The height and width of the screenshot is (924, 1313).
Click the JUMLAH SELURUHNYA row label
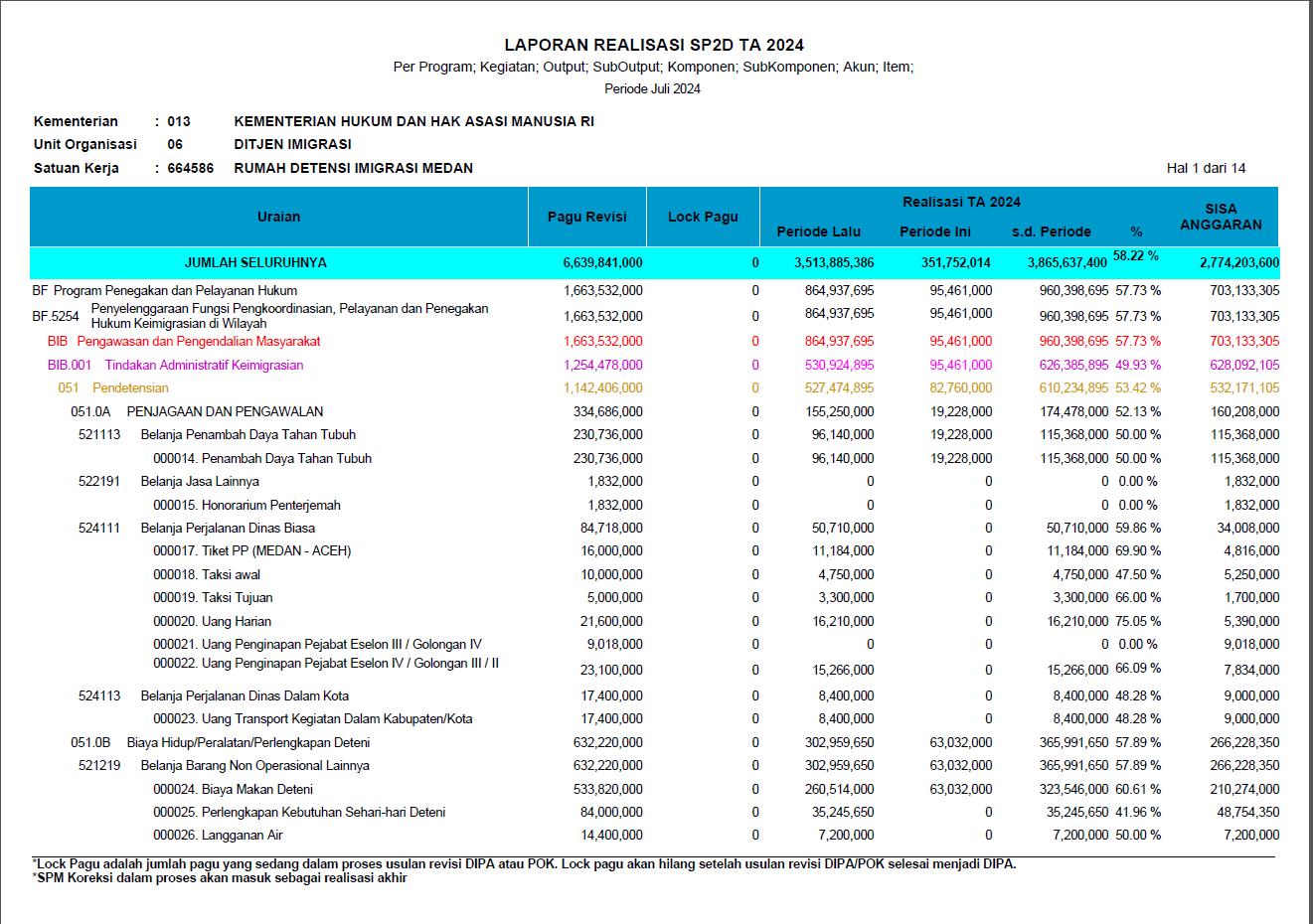[x=255, y=263]
